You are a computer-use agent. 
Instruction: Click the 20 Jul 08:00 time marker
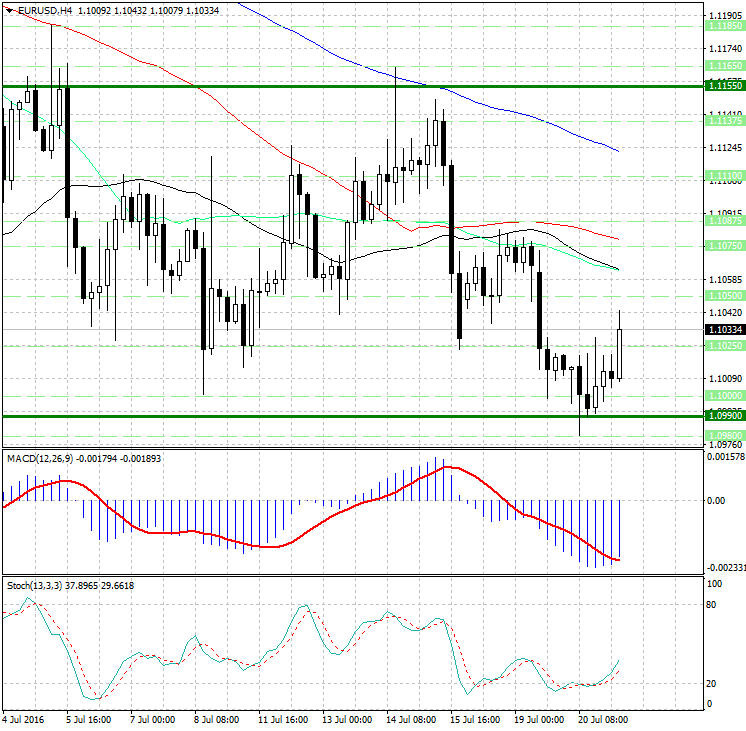[x=601, y=719]
